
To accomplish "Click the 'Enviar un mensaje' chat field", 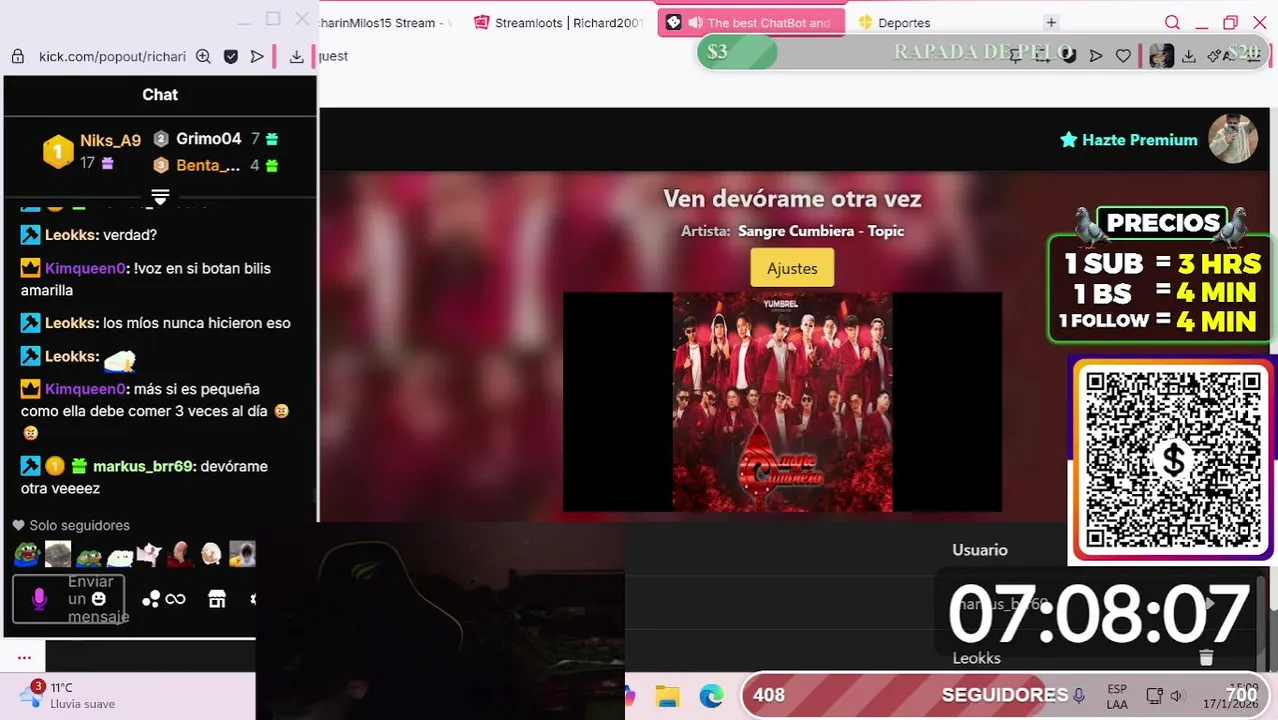I will [68, 599].
